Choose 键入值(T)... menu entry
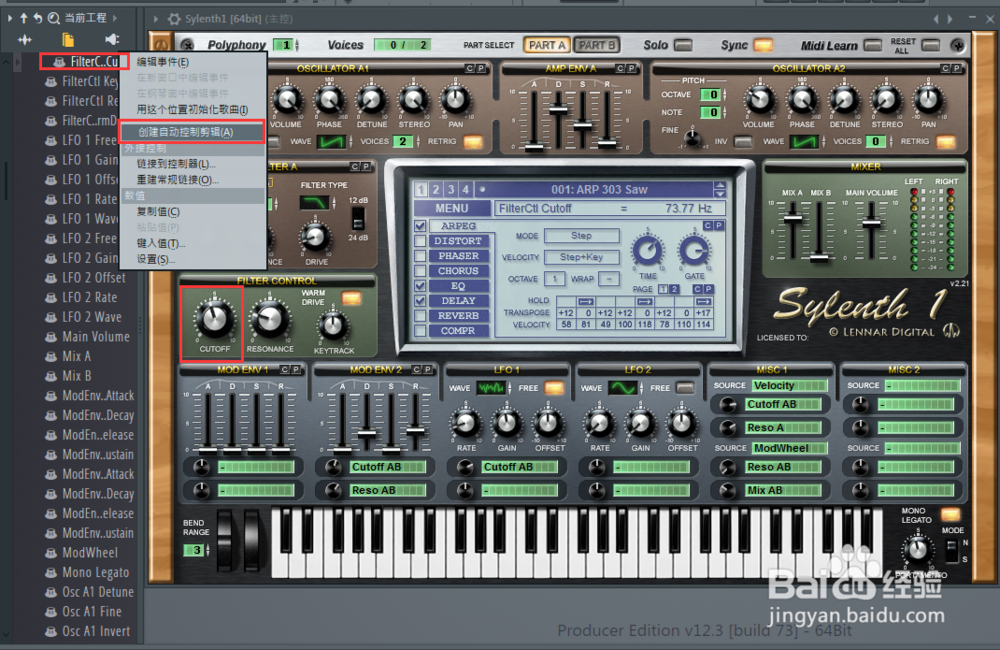This screenshot has height=650, width=1000. point(193,244)
